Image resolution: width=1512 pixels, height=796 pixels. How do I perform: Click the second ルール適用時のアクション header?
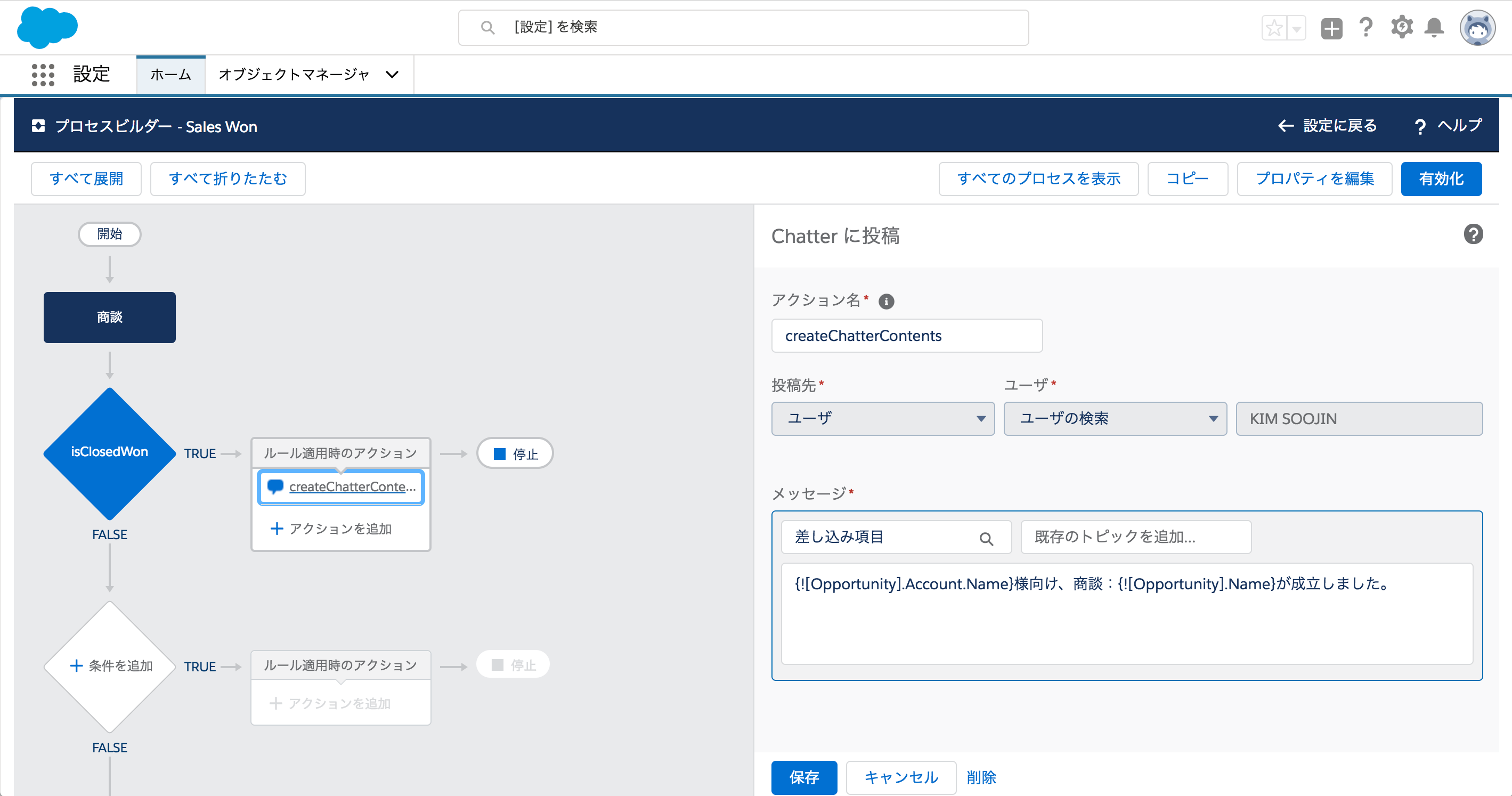coord(340,665)
